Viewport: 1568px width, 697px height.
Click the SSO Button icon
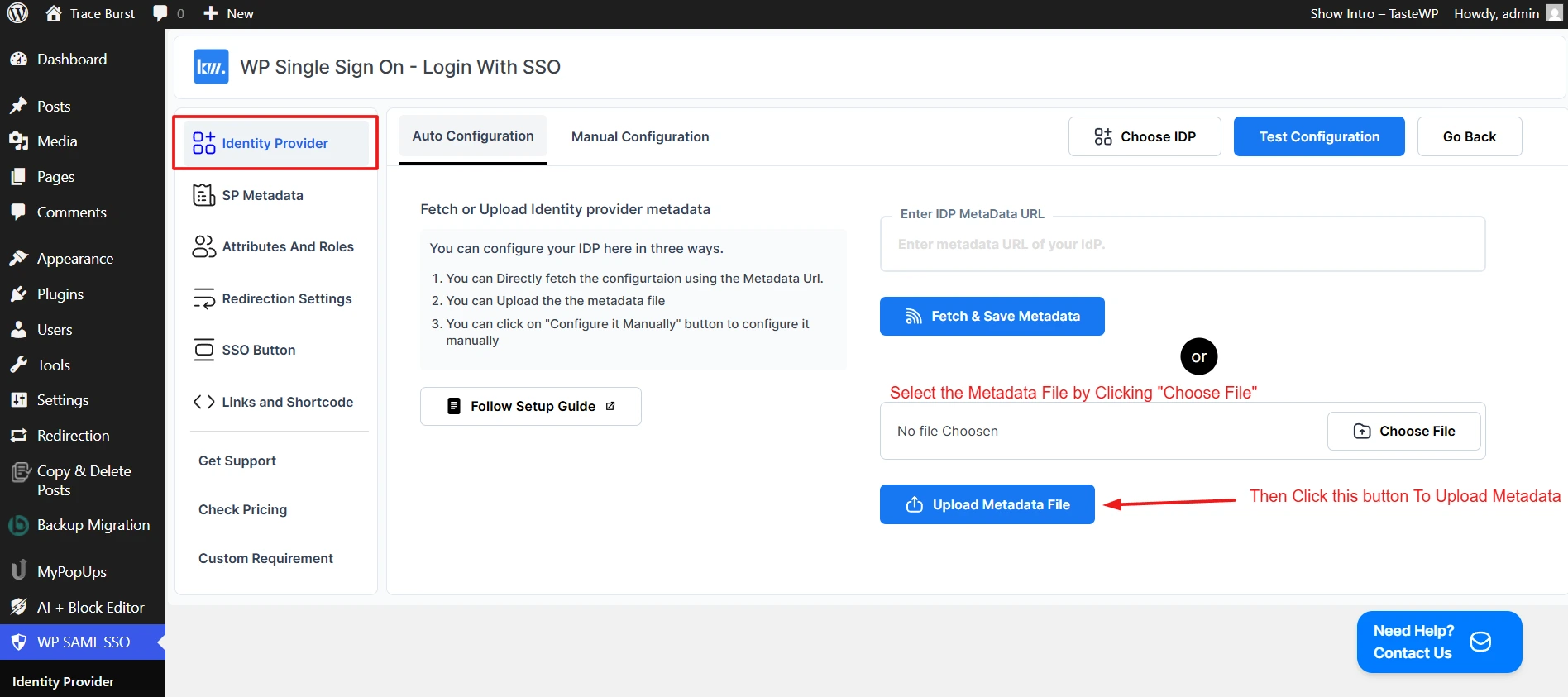coord(203,350)
